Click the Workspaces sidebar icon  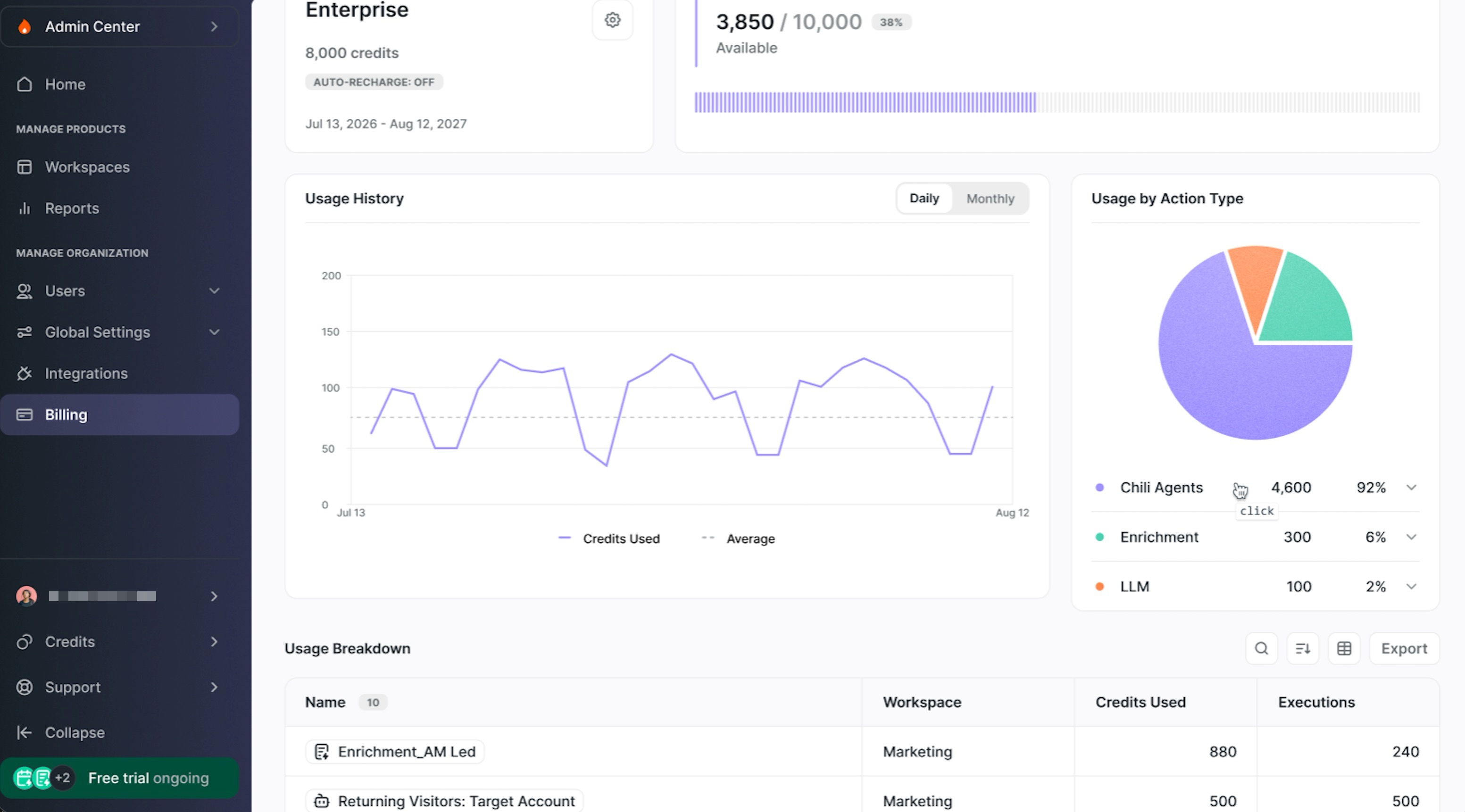(x=24, y=167)
